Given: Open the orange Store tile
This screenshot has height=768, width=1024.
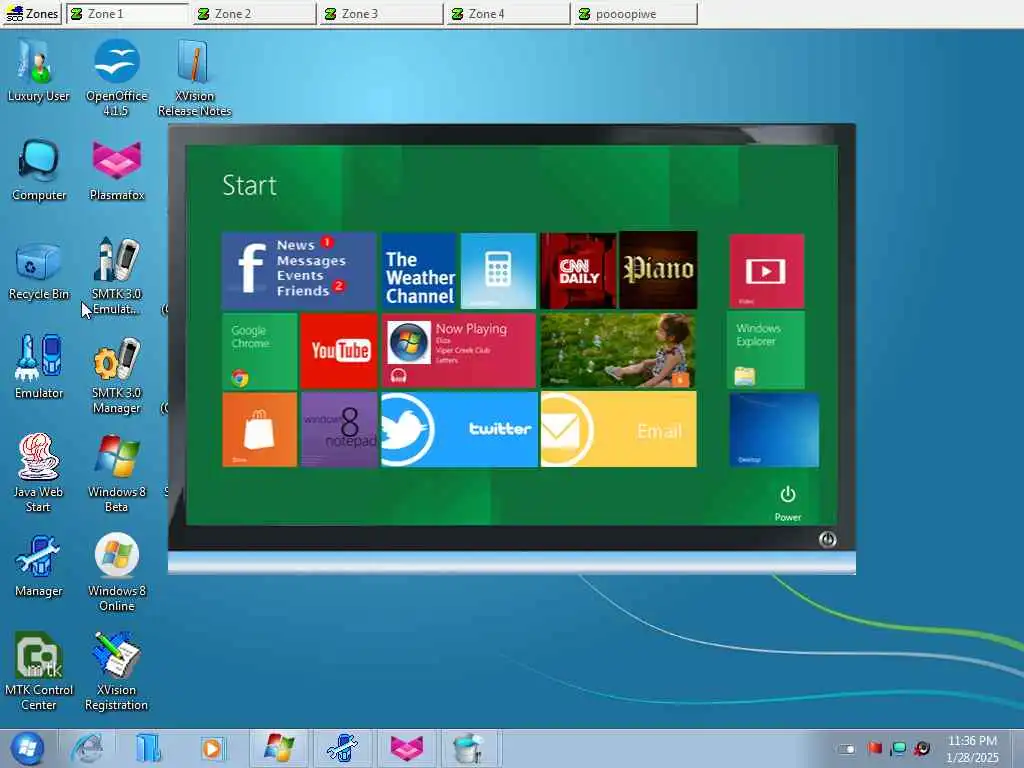Looking at the screenshot, I should click(260, 430).
